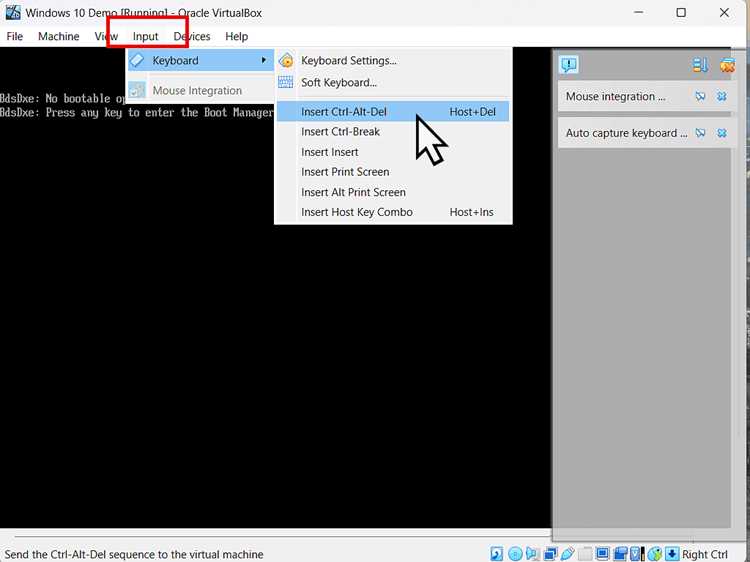Open help for Auto capture keyboard notification

[700, 133]
